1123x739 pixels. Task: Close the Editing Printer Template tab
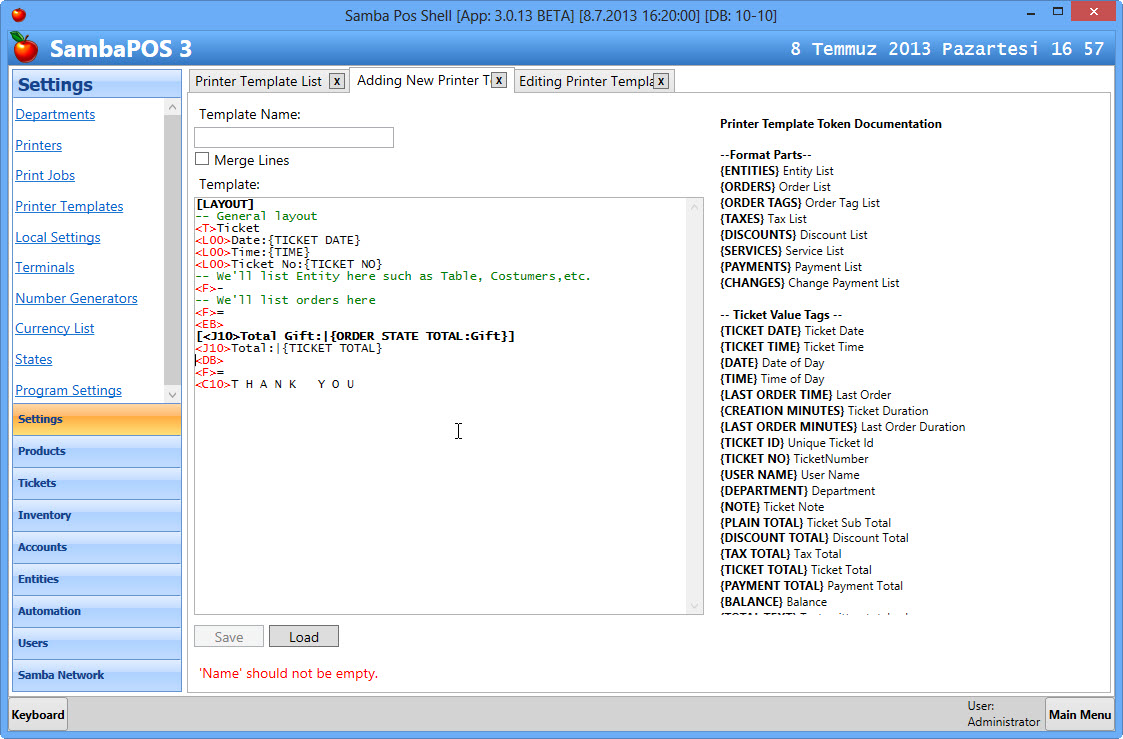(661, 81)
